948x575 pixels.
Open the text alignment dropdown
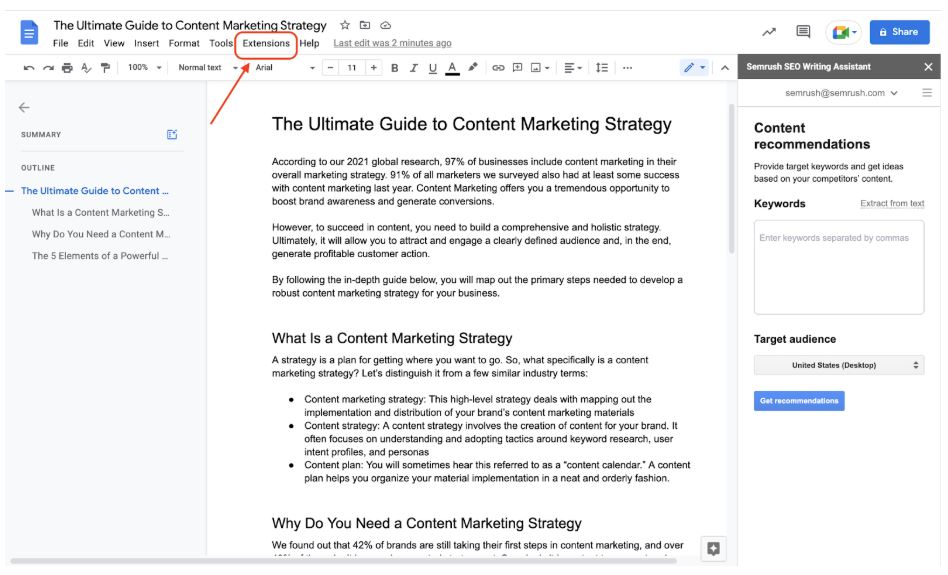573,68
